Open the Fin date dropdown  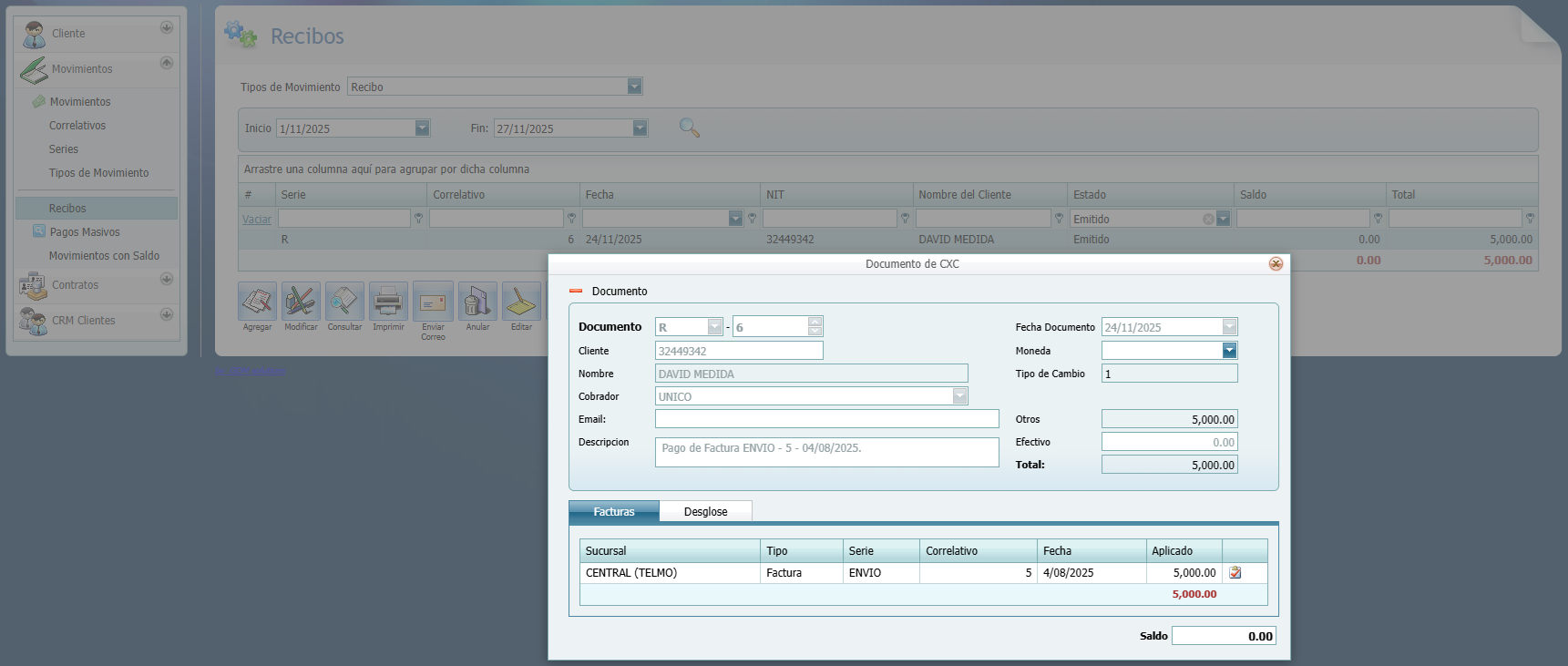[x=640, y=128]
